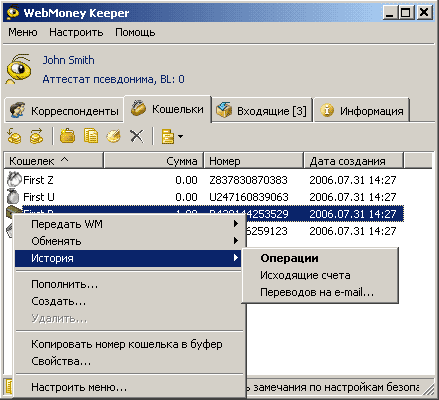Image resolution: width=439 pixels, height=400 pixels.
Task: Click the copy documents toolbar icon
Action: [91, 136]
